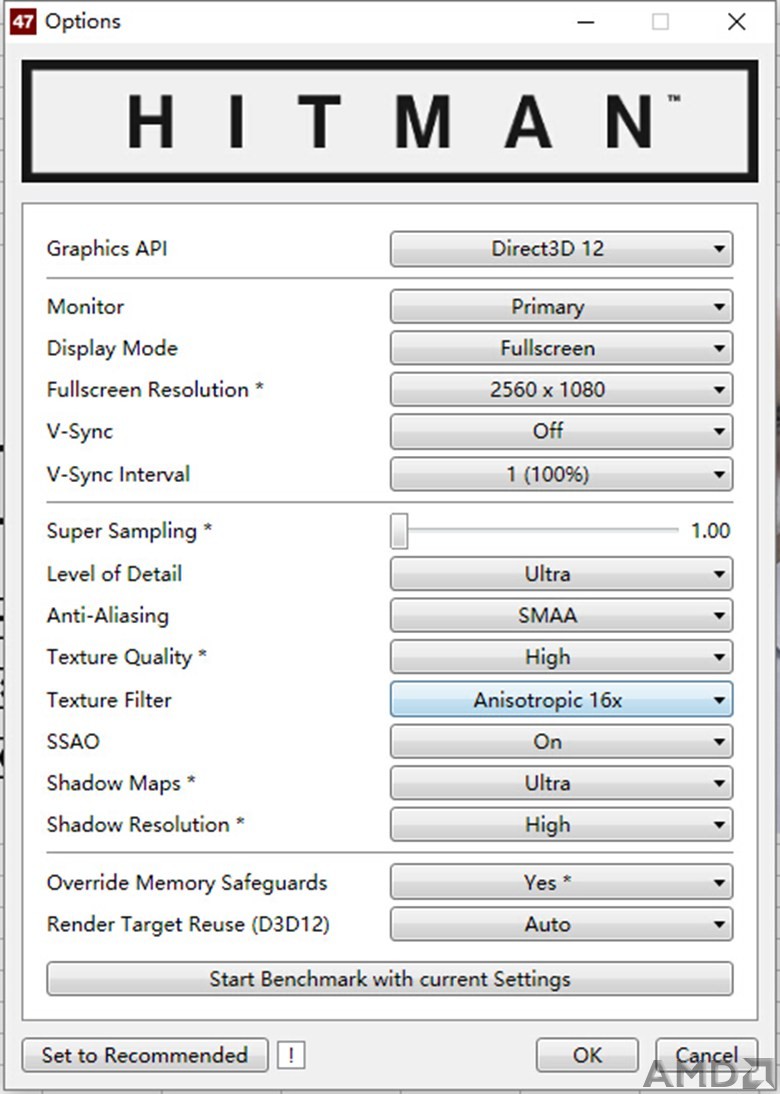This screenshot has height=1094, width=780.
Task: Open Override Memory Safeguards dropdown
Action: click(x=561, y=883)
